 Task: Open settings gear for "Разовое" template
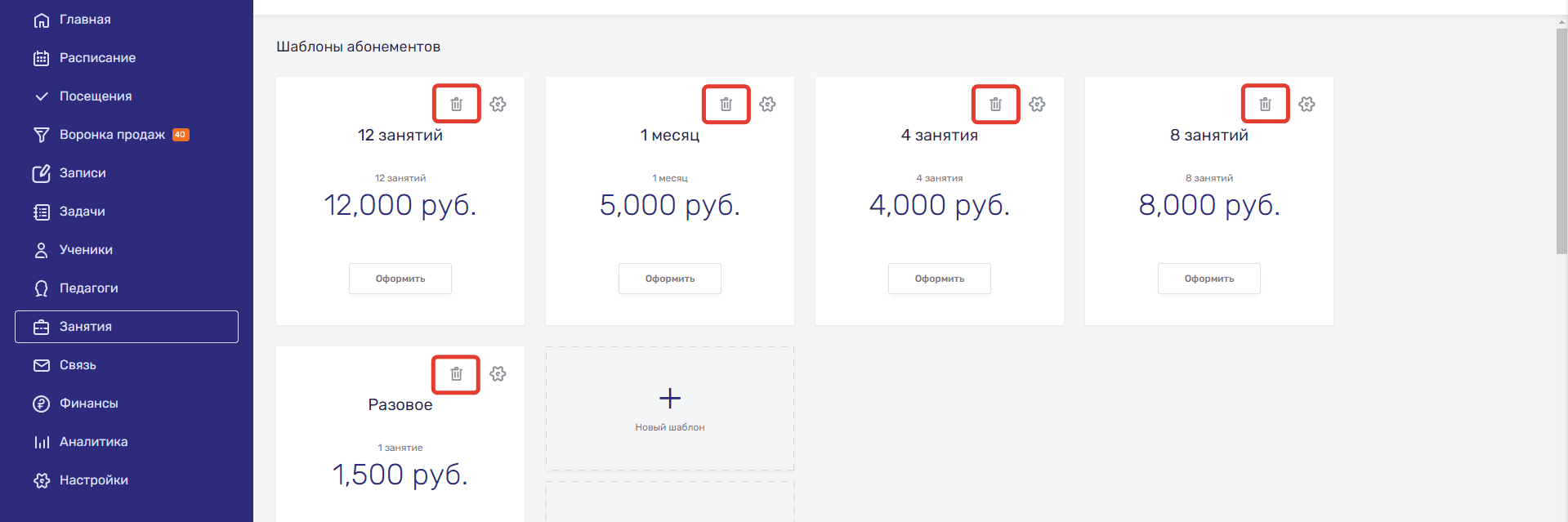coord(498,374)
